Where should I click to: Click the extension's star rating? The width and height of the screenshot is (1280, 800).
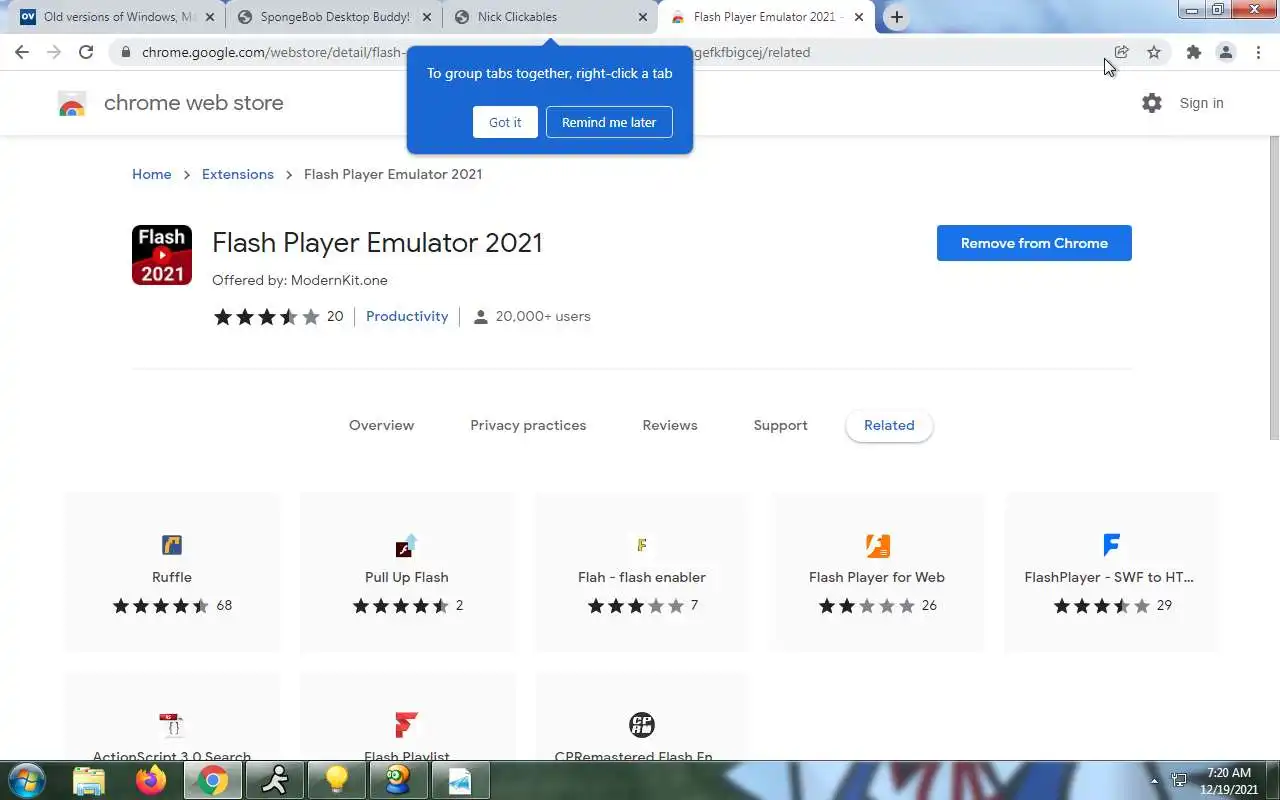[266, 316]
